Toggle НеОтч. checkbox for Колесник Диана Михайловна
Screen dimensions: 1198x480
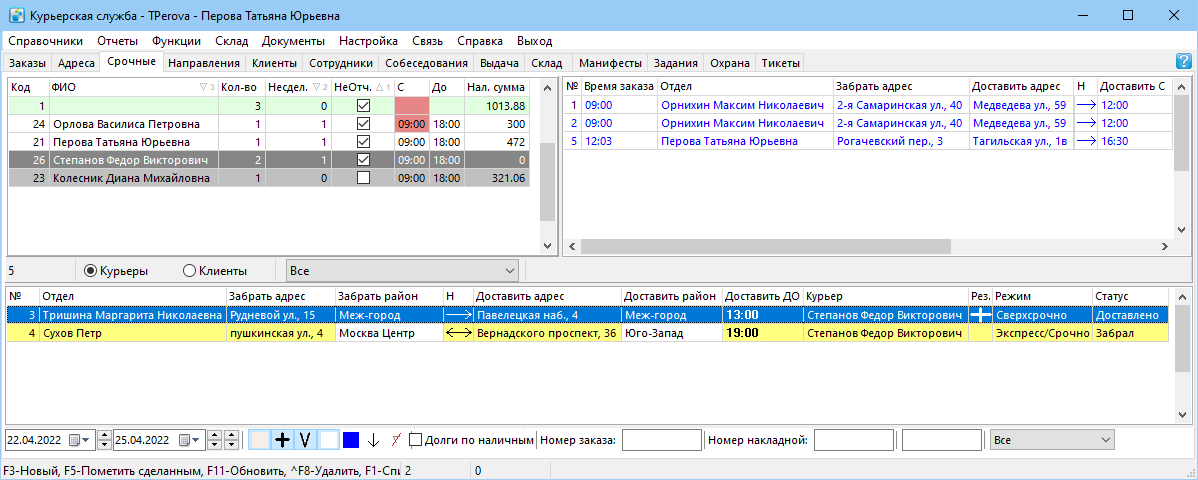tap(363, 177)
